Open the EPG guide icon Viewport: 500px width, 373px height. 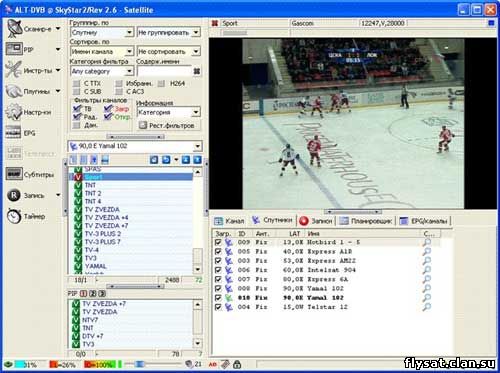13,133
